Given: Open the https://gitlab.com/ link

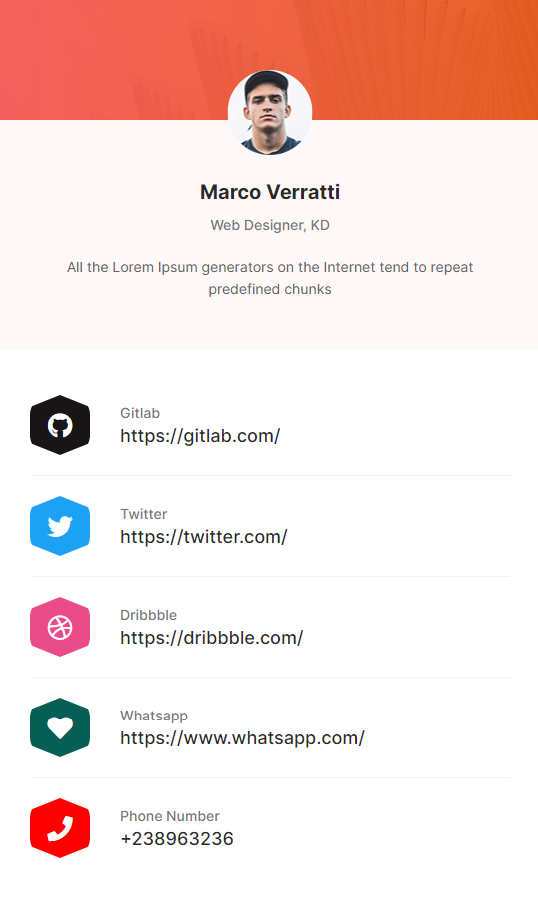Looking at the screenshot, I should coord(200,436).
